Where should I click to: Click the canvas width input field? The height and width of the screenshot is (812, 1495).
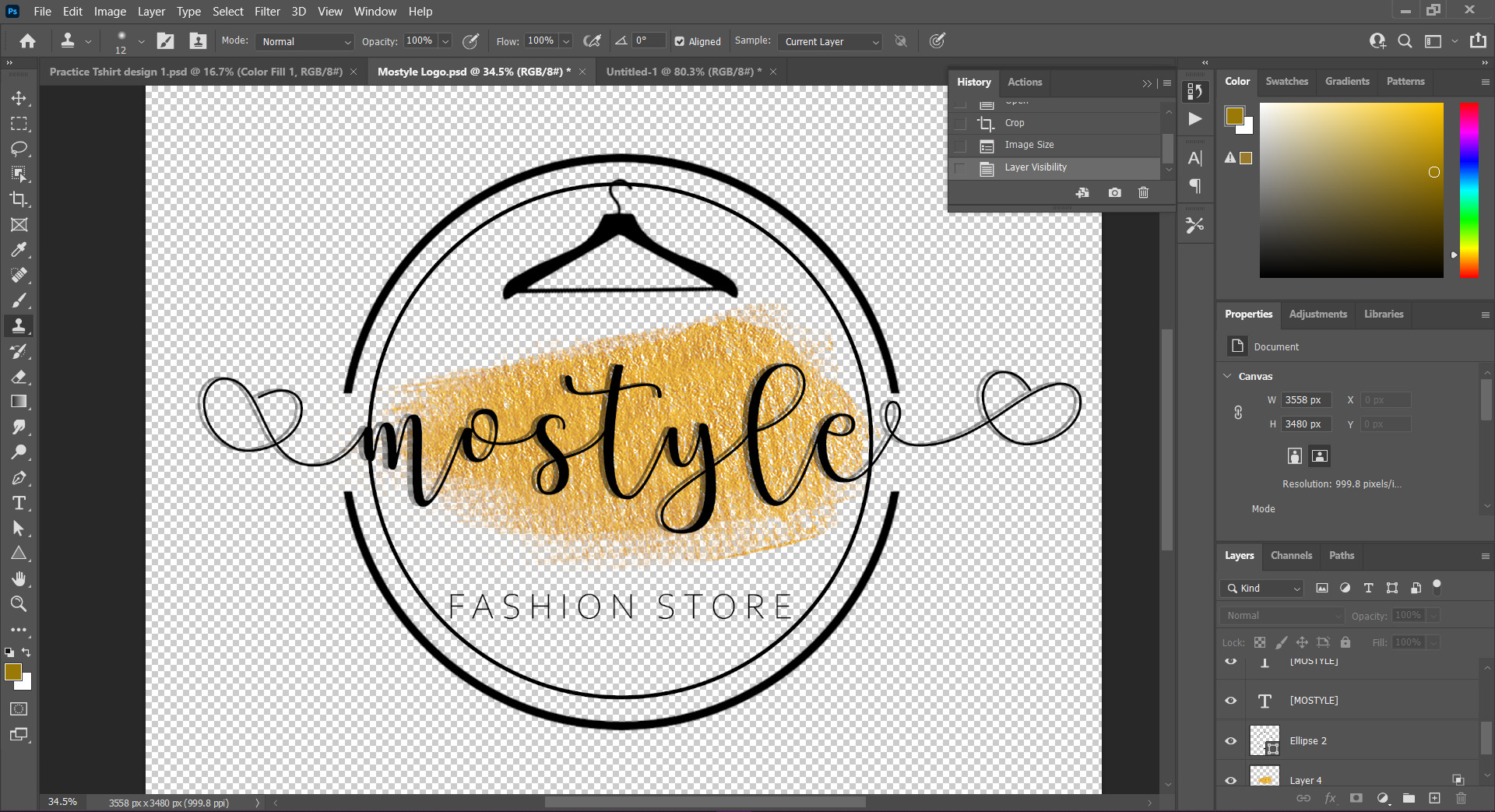point(1307,400)
